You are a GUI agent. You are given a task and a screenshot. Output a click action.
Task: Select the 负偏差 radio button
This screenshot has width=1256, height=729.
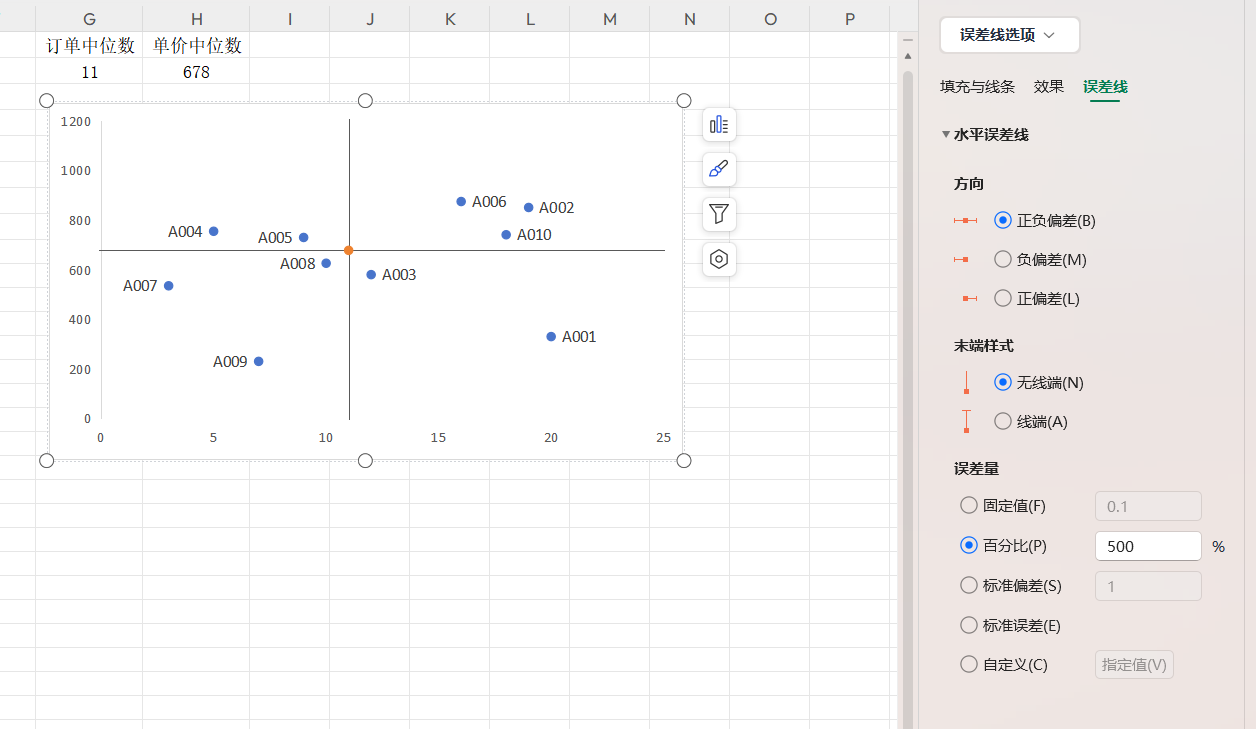pyautogui.click(x=1002, y=259)
